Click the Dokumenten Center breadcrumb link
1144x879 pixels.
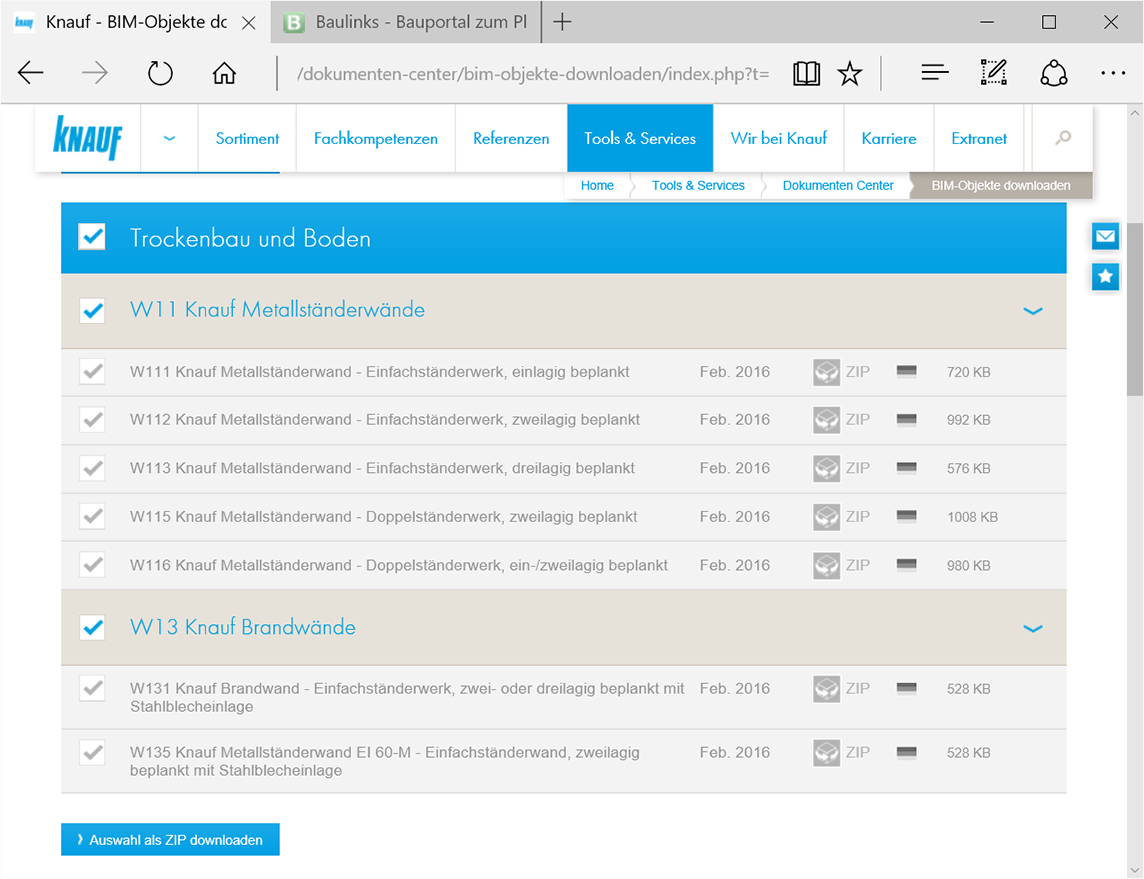tap(838, 185)
